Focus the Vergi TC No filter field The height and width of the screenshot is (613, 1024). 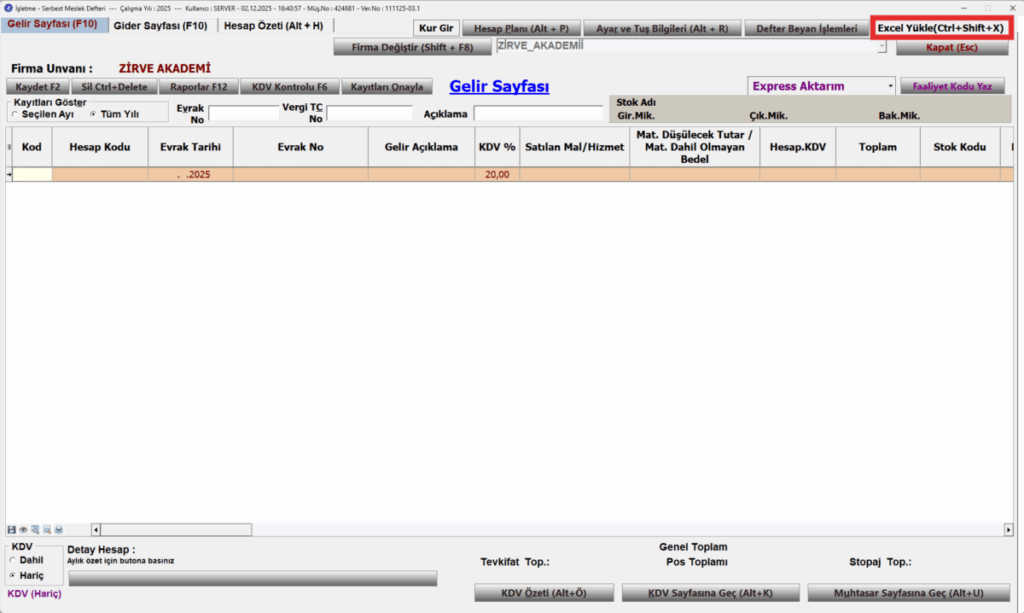(370, 113)
